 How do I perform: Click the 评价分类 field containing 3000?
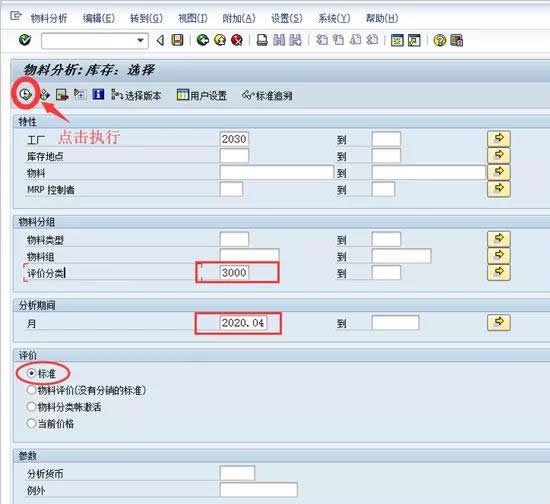coord(234,273)
